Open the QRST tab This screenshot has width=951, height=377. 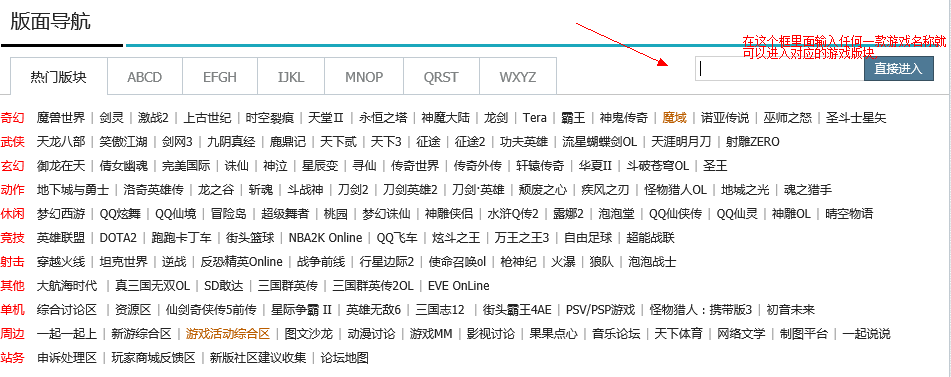coord(442,77)
